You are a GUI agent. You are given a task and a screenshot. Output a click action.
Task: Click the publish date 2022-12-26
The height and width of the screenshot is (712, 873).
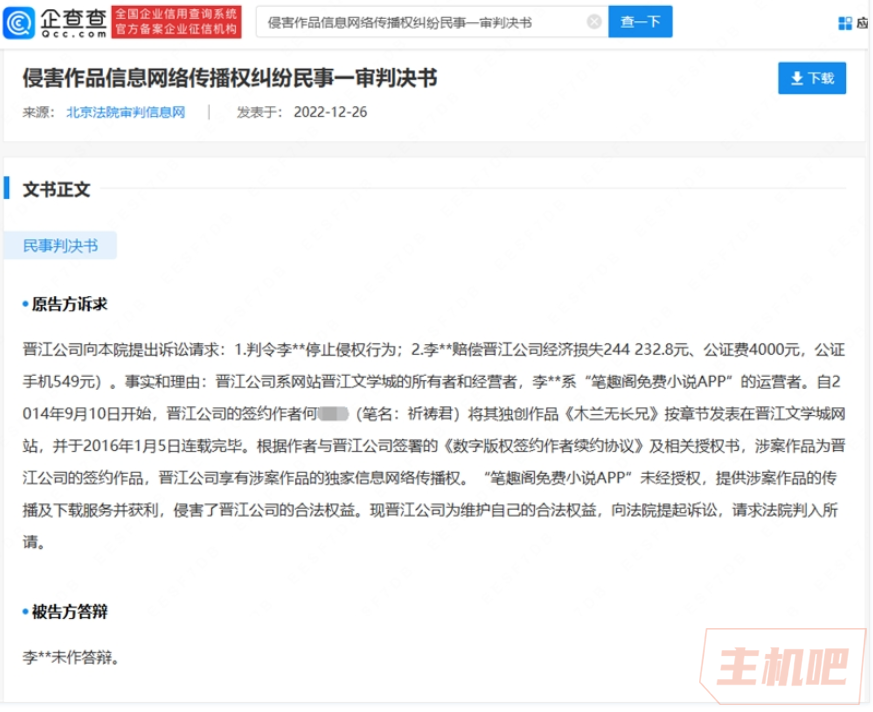pos(330,112)
